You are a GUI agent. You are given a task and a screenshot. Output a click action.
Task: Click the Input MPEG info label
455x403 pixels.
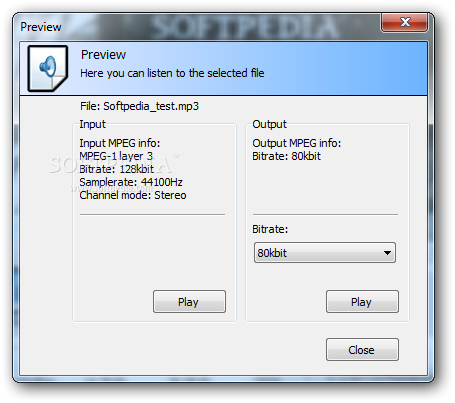120,143
